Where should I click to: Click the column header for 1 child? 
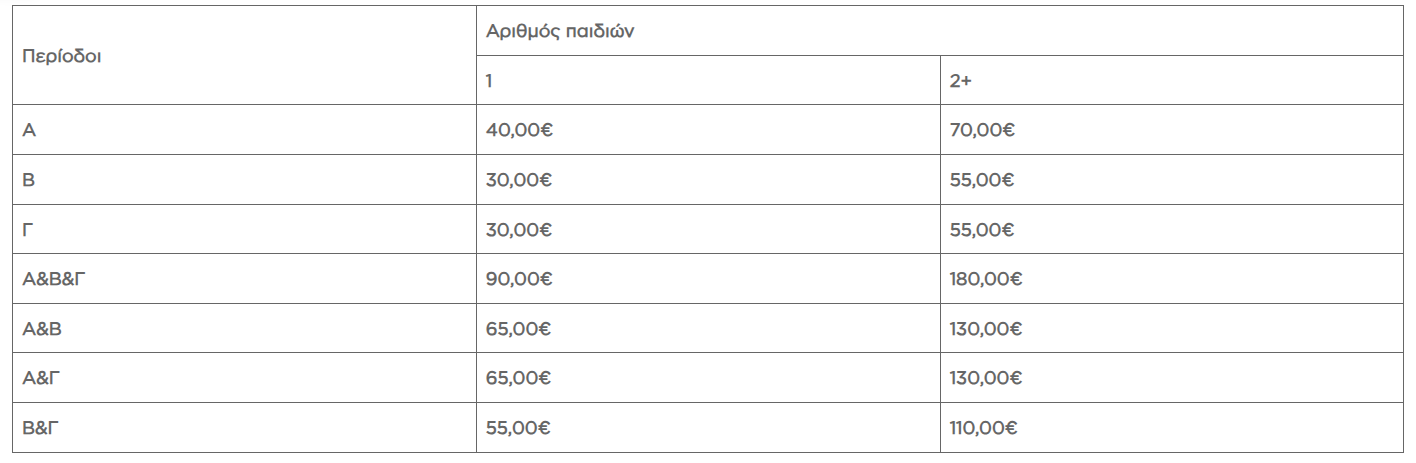tap(489, 81)
